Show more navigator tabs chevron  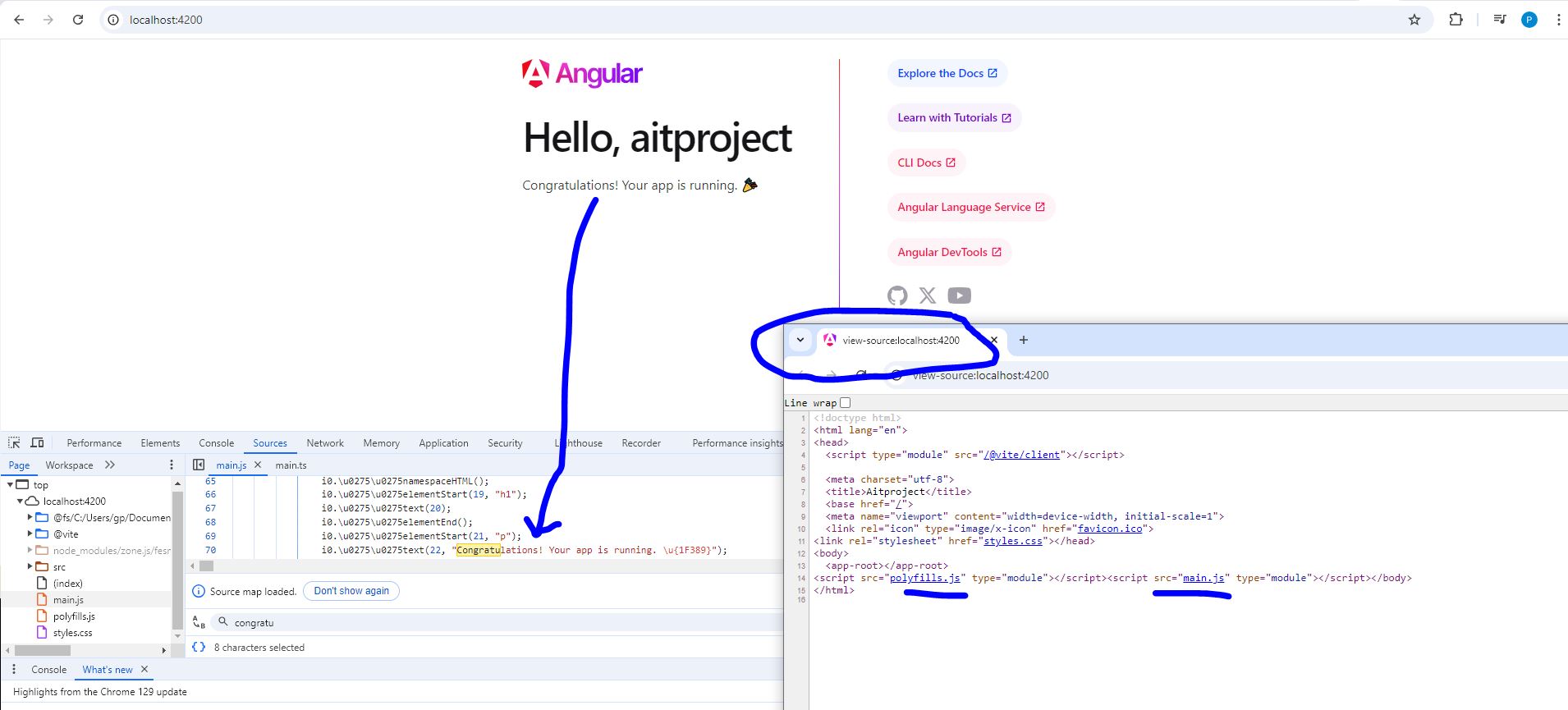point(110,465)
